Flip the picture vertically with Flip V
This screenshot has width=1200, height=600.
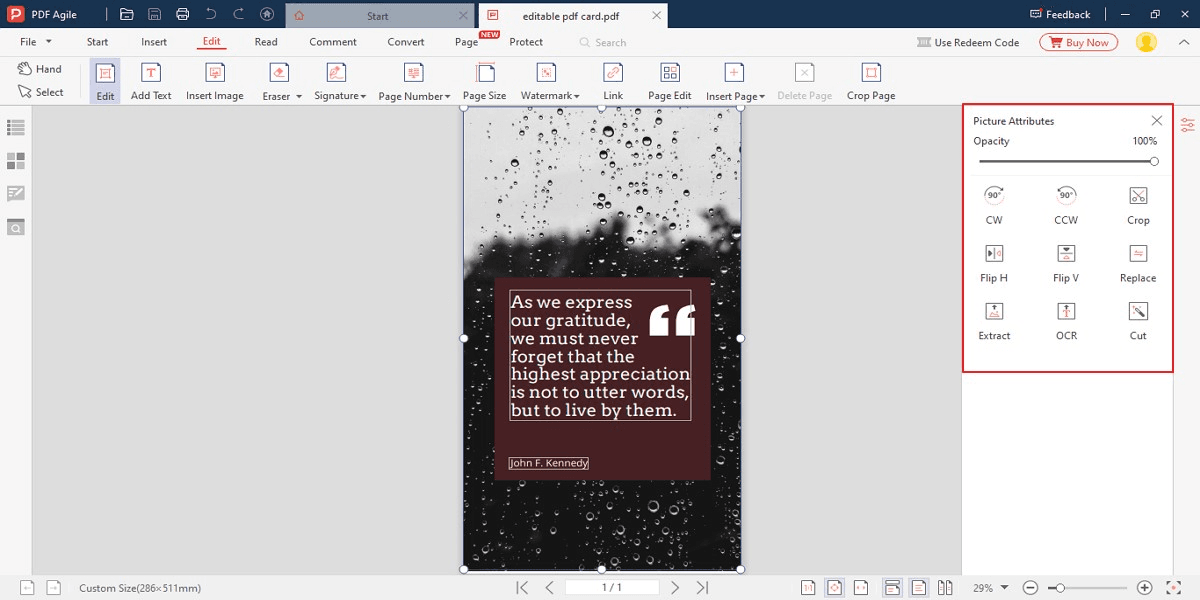1066,264
